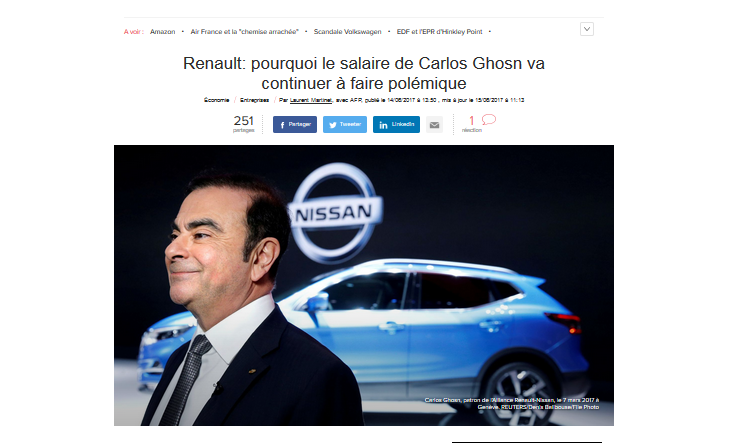Open the Amazon topic link
The width and height of the screenshot is (729, 443).
point(162,32)
